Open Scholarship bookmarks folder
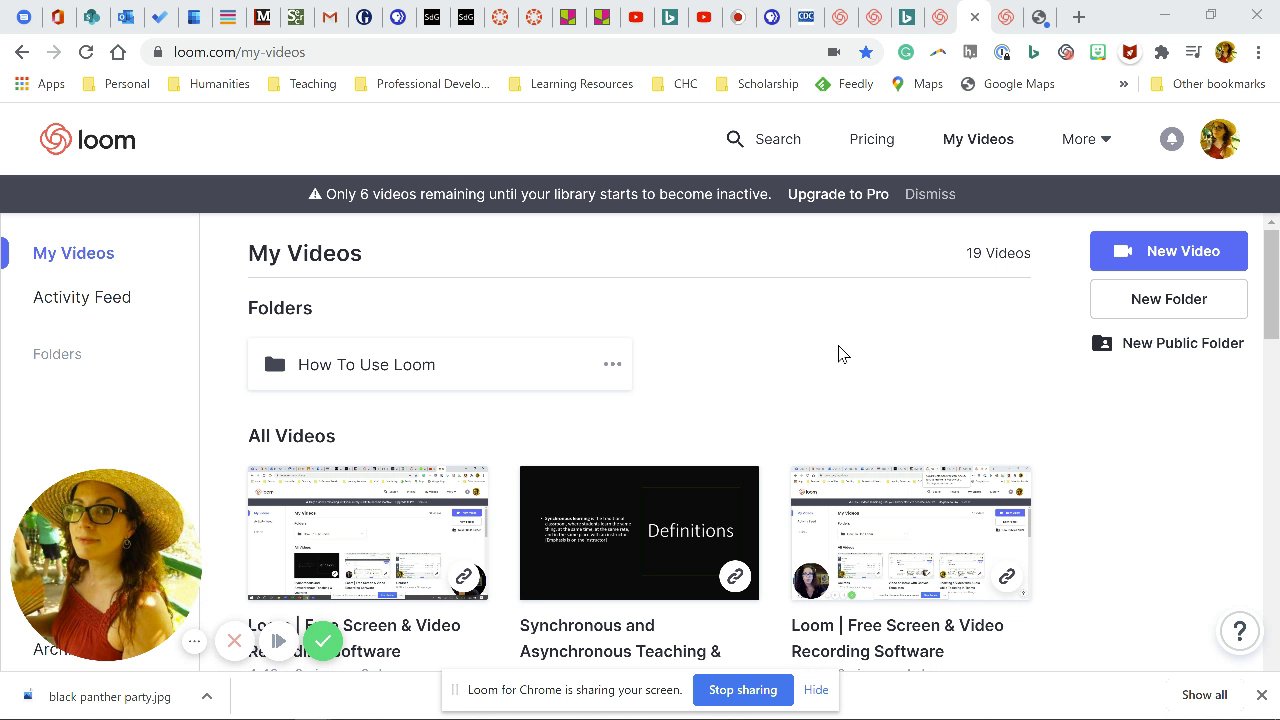 (757, 84)
